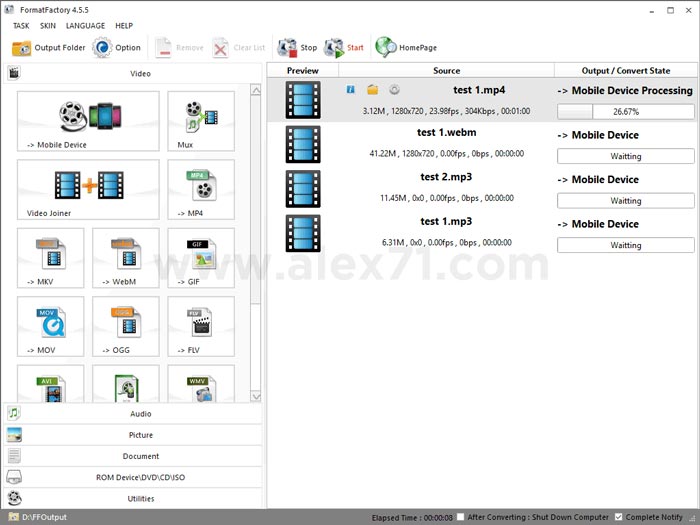Image resolution: width=700 pixels, height=525 pixels.
Task: Click the info icon on test 1.mp4
Action: 351,90
